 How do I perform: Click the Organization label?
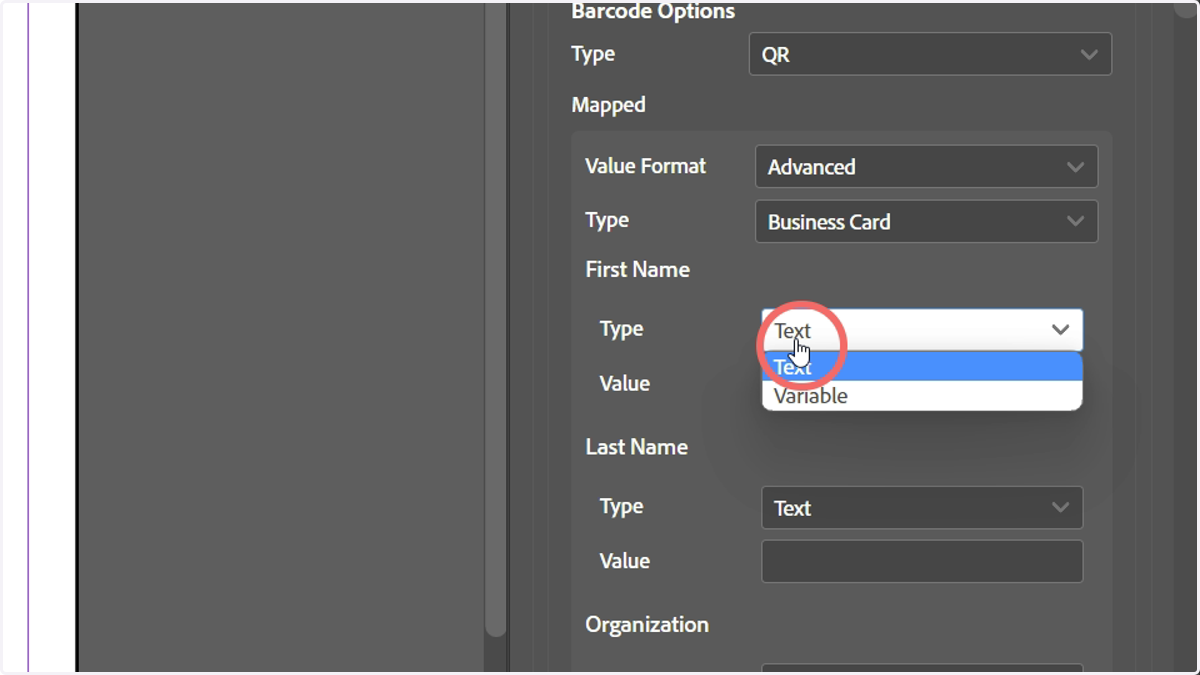647,625
